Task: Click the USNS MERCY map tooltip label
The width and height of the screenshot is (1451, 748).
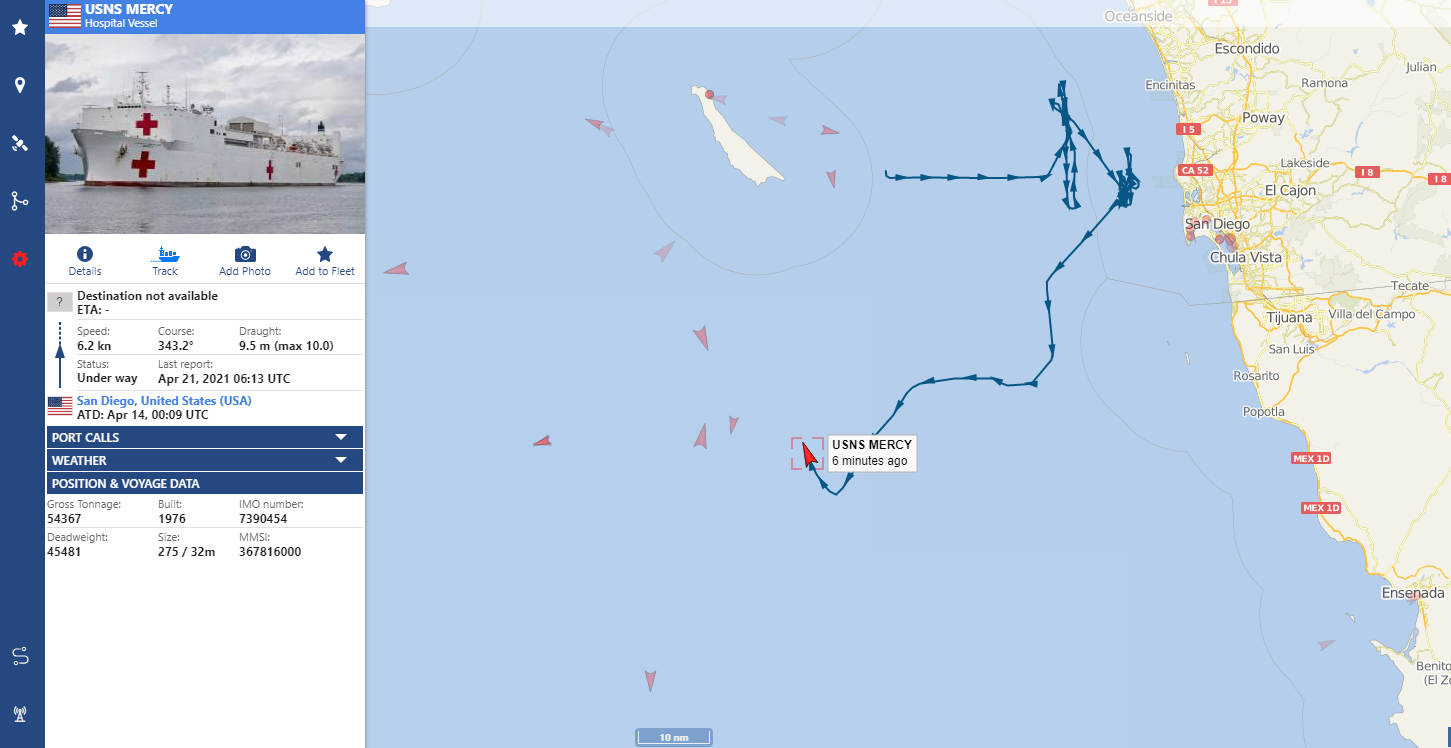Action: [871, 453]
